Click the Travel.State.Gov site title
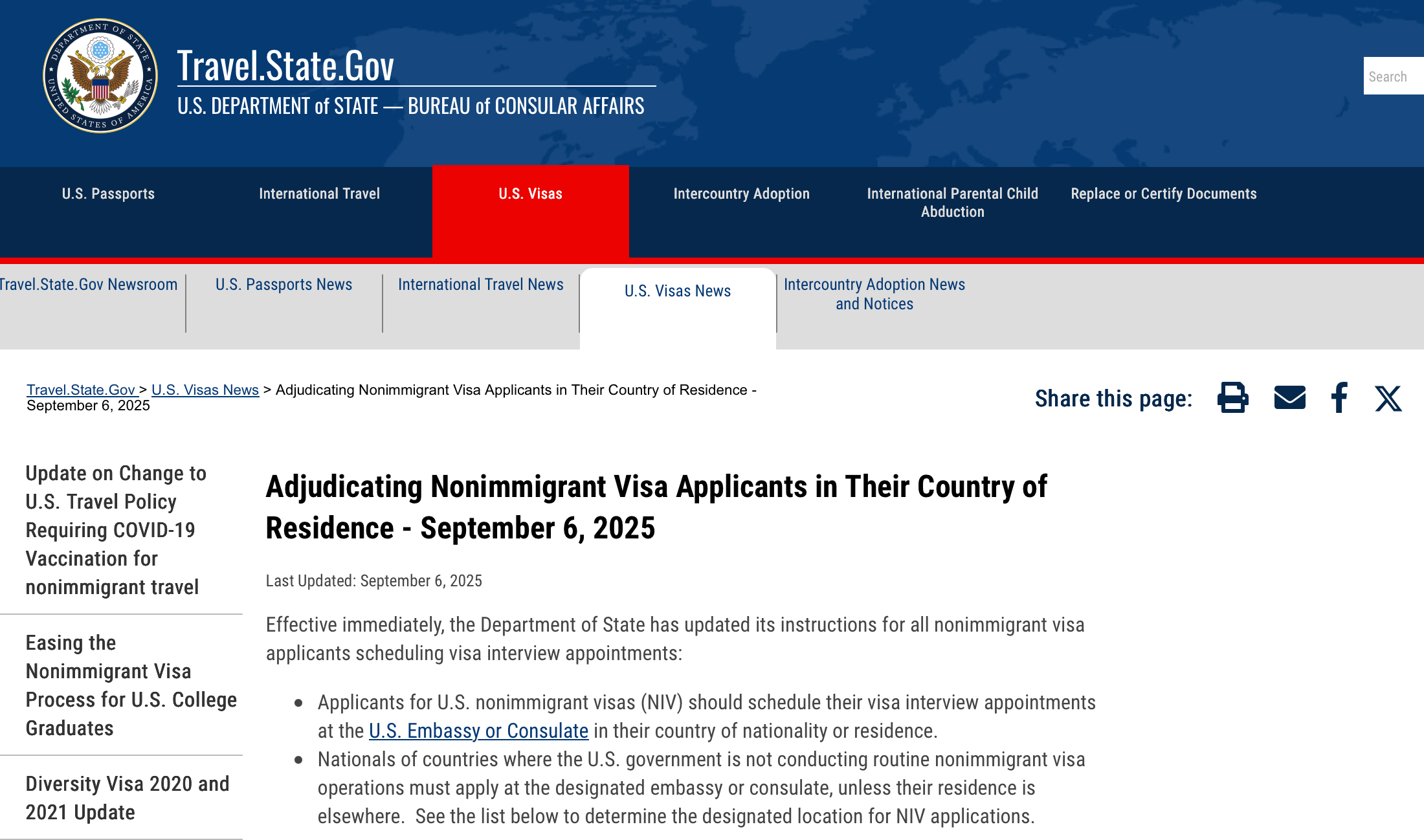Viewport: 1424px width, 840px height. point(285,66)
